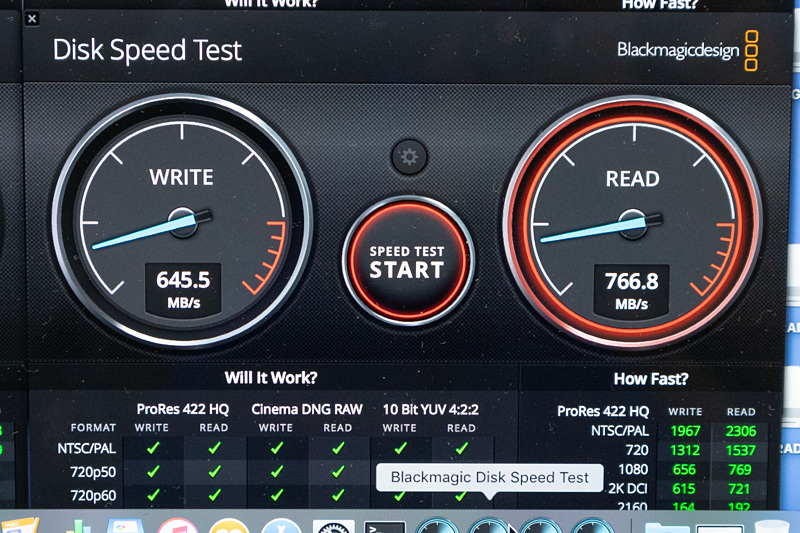
Task: Open the App Store dock icon
Action: click(281, 526)
